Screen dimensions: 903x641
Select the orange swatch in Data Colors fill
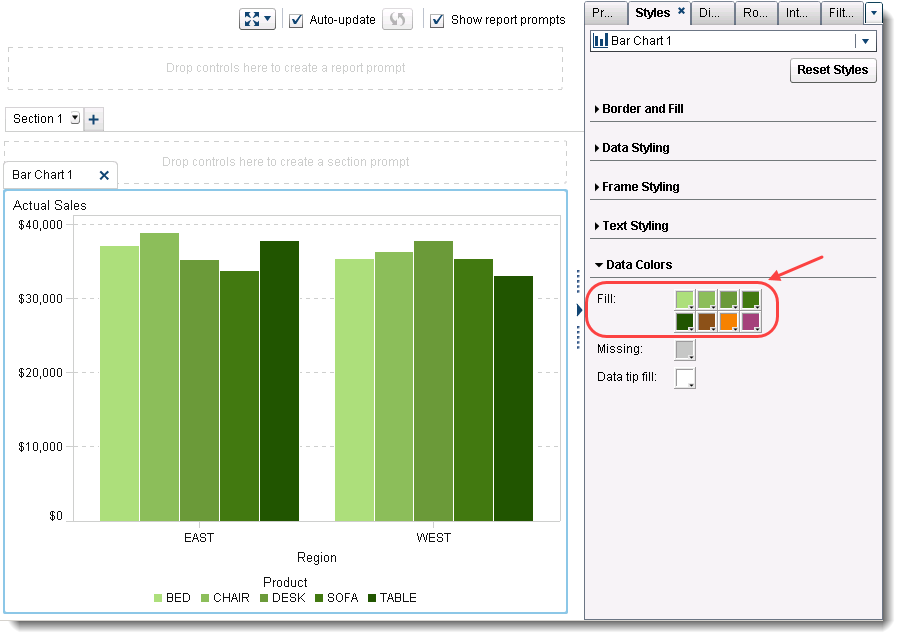tap(727, 321)
